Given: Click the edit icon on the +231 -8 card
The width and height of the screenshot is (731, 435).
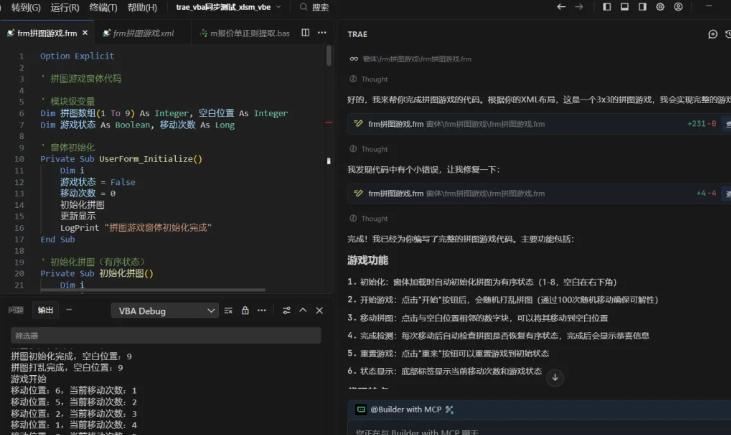Looking at the screenshot, I should coord(358,124).
